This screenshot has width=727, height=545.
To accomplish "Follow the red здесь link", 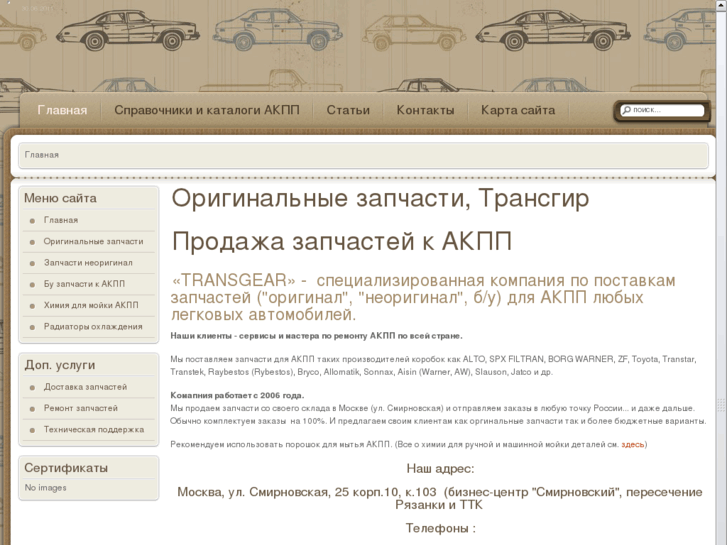I will click(632, 444).
